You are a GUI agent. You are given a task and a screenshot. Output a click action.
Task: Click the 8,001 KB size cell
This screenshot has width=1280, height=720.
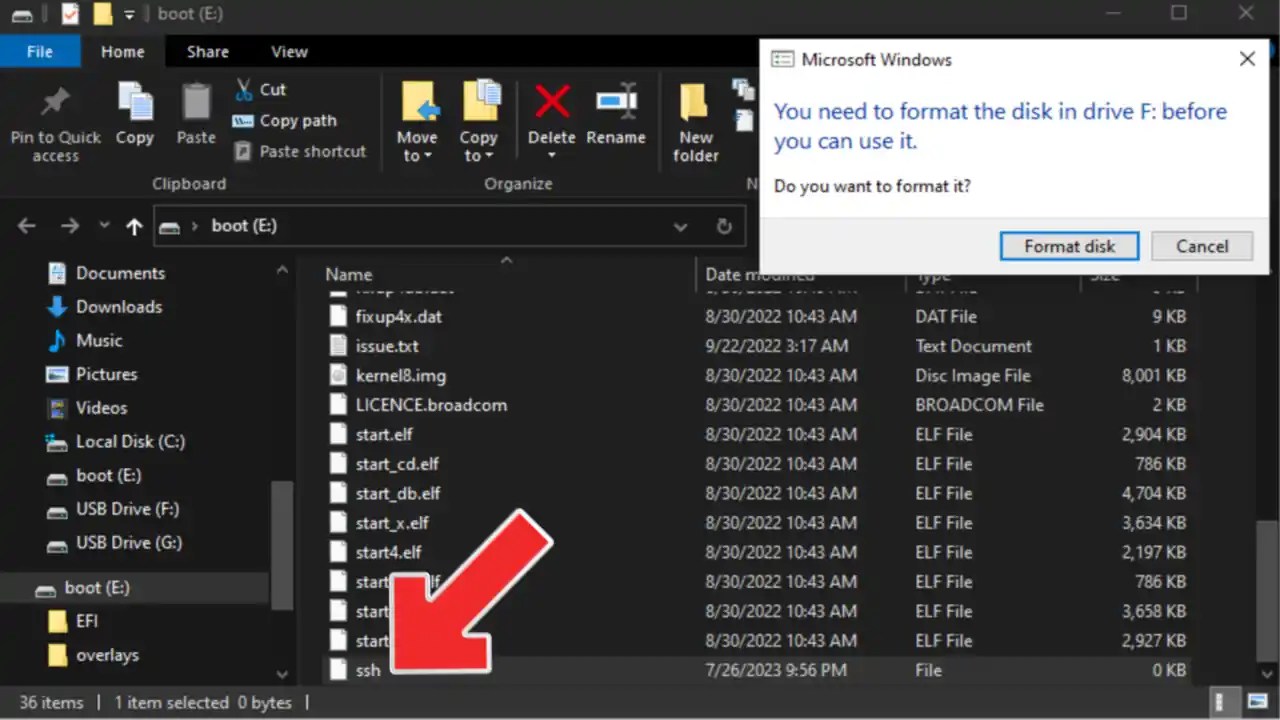(1154, 376)
